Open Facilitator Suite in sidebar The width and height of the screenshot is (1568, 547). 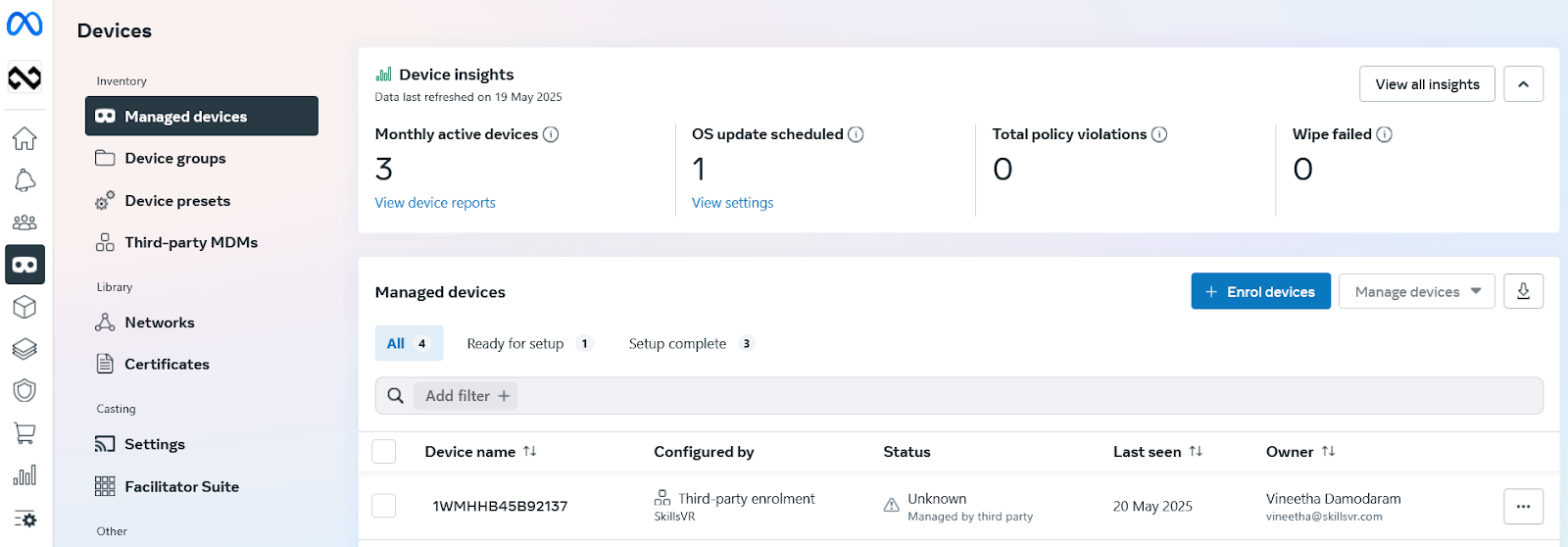tap(202, 486)
